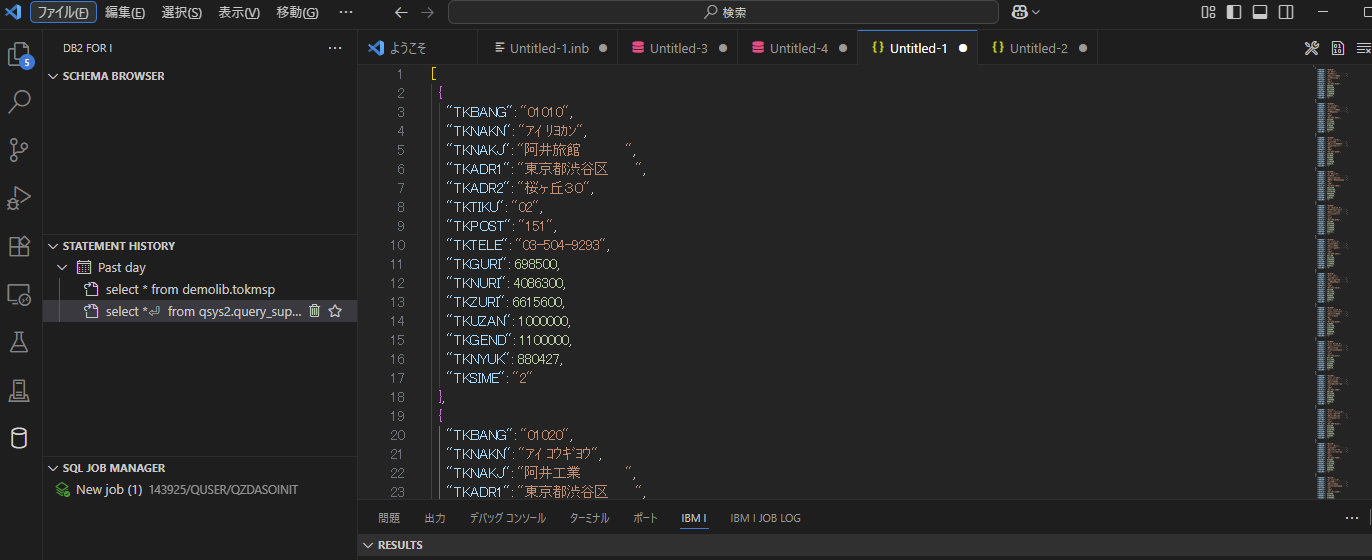
Task: Open the Testing flask view
Action: coord(20,342)
